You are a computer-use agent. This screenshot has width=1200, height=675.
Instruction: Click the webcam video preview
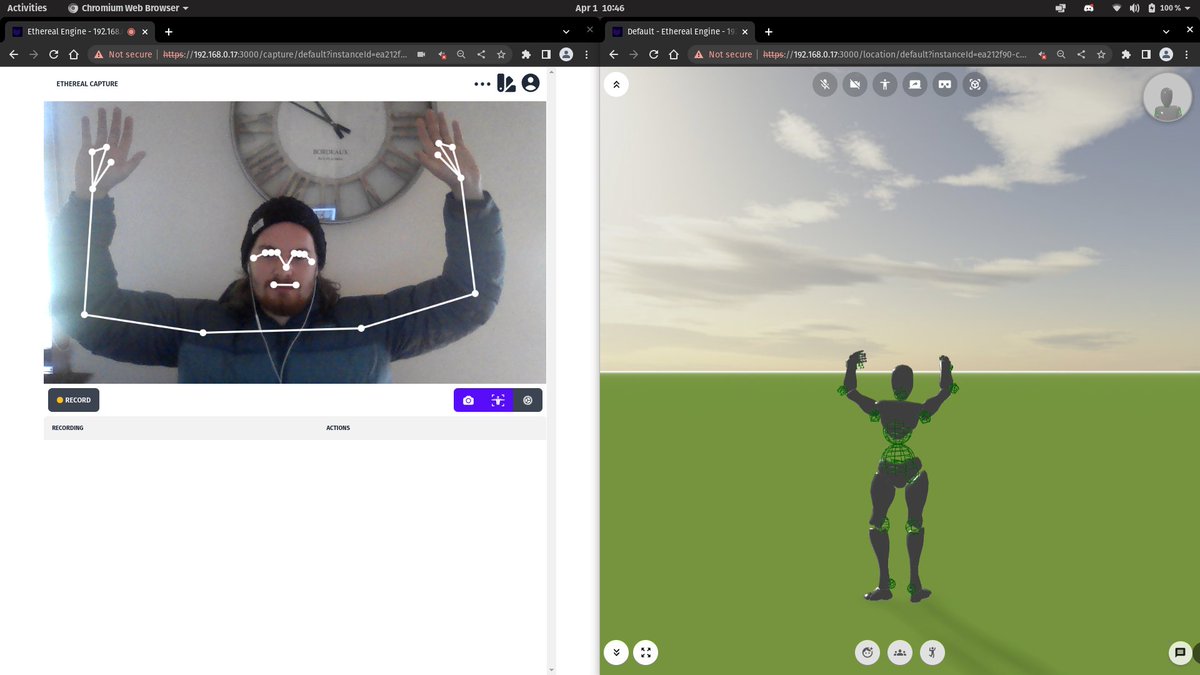(295, 242)
